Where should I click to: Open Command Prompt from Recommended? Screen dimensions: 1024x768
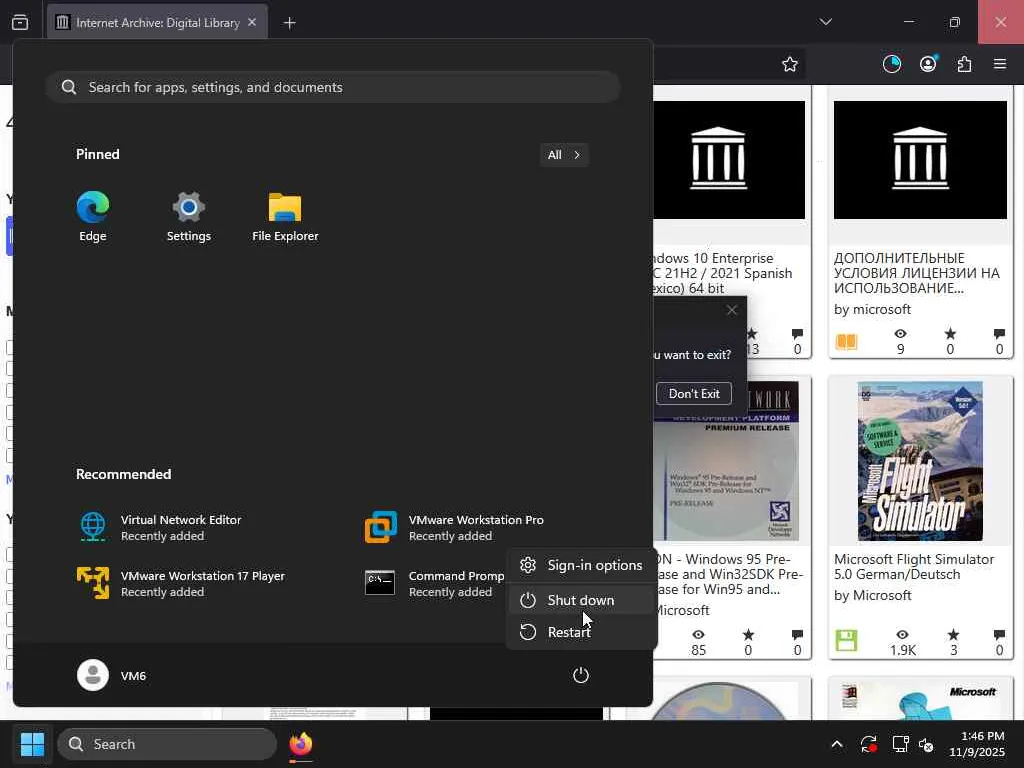[x=434, y=584]
